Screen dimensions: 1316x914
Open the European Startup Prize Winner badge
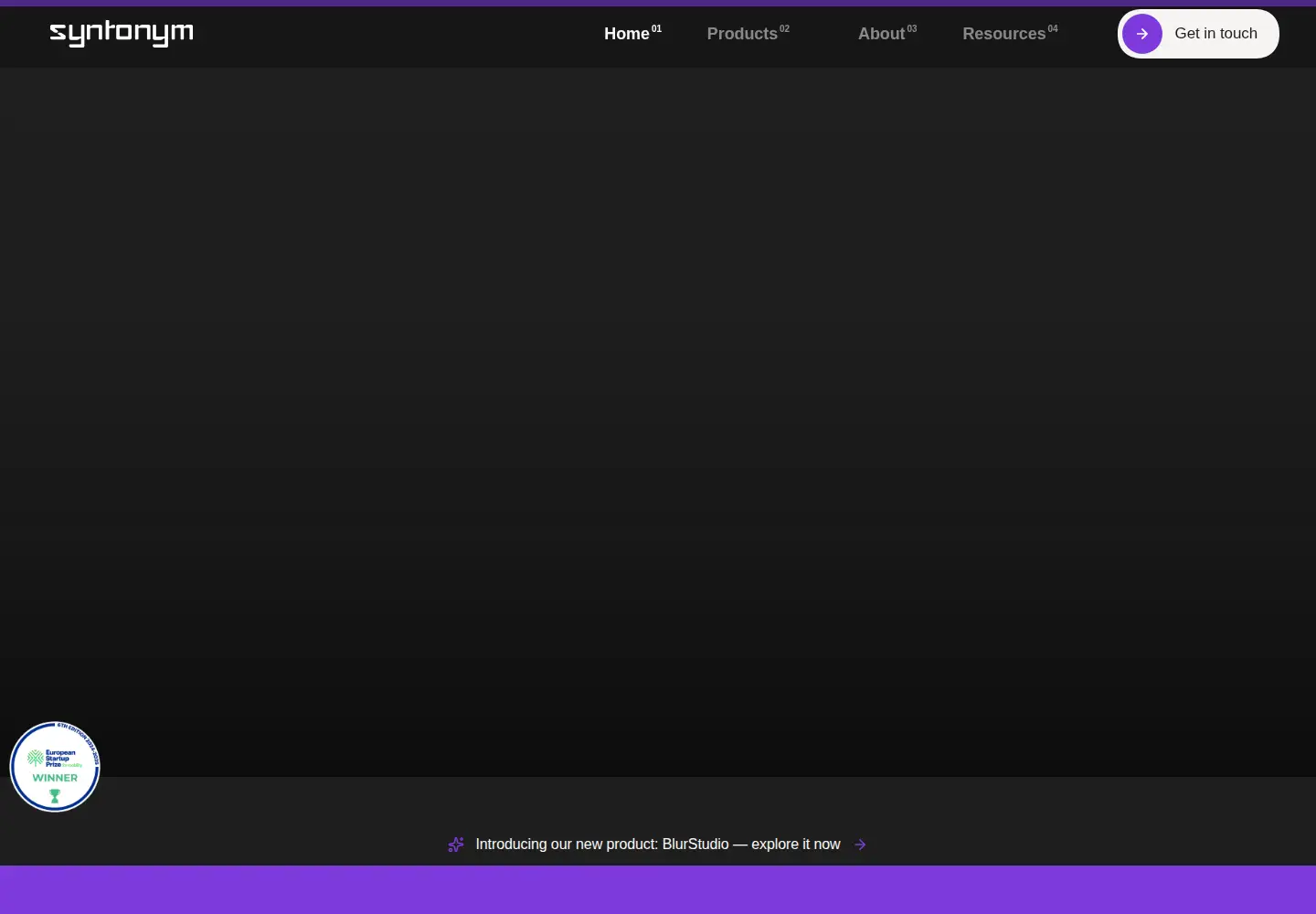tap(55, 767)
